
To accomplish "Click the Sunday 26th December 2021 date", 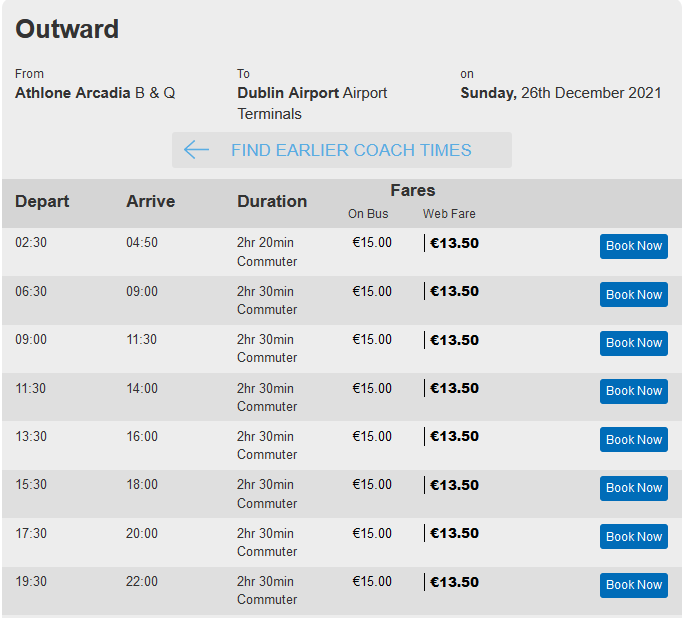I will (x=561, y=93).
